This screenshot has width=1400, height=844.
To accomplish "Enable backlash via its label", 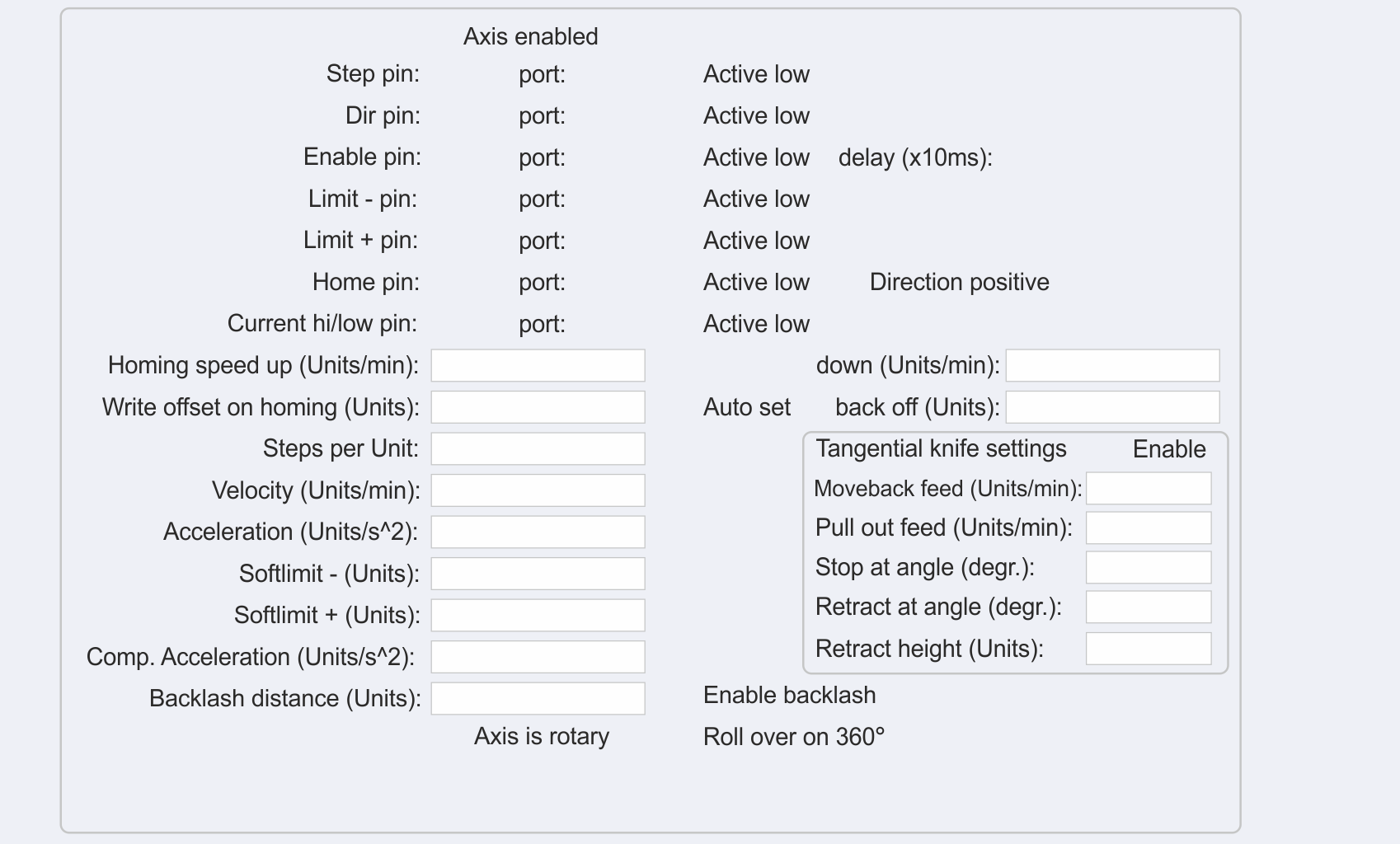I will (789, 695).
